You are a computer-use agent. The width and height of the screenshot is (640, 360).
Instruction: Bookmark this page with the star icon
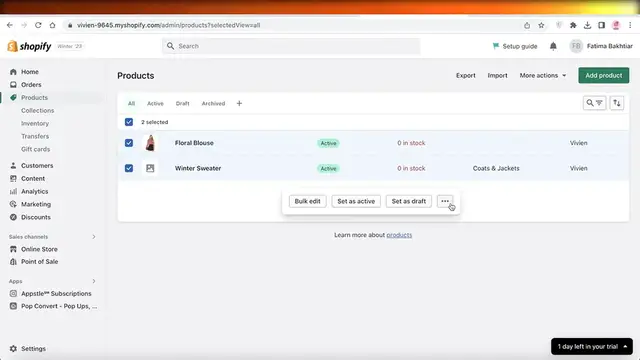pos(541,25)
